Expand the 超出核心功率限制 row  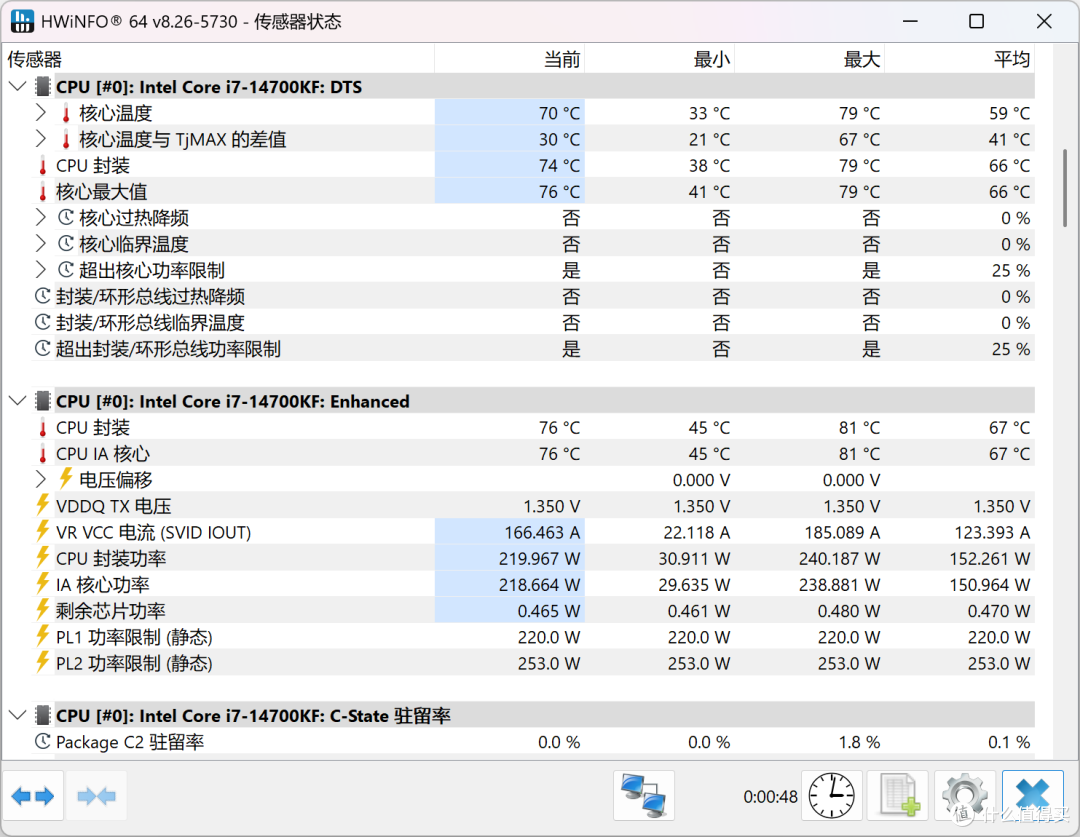(x=41, y=270)
